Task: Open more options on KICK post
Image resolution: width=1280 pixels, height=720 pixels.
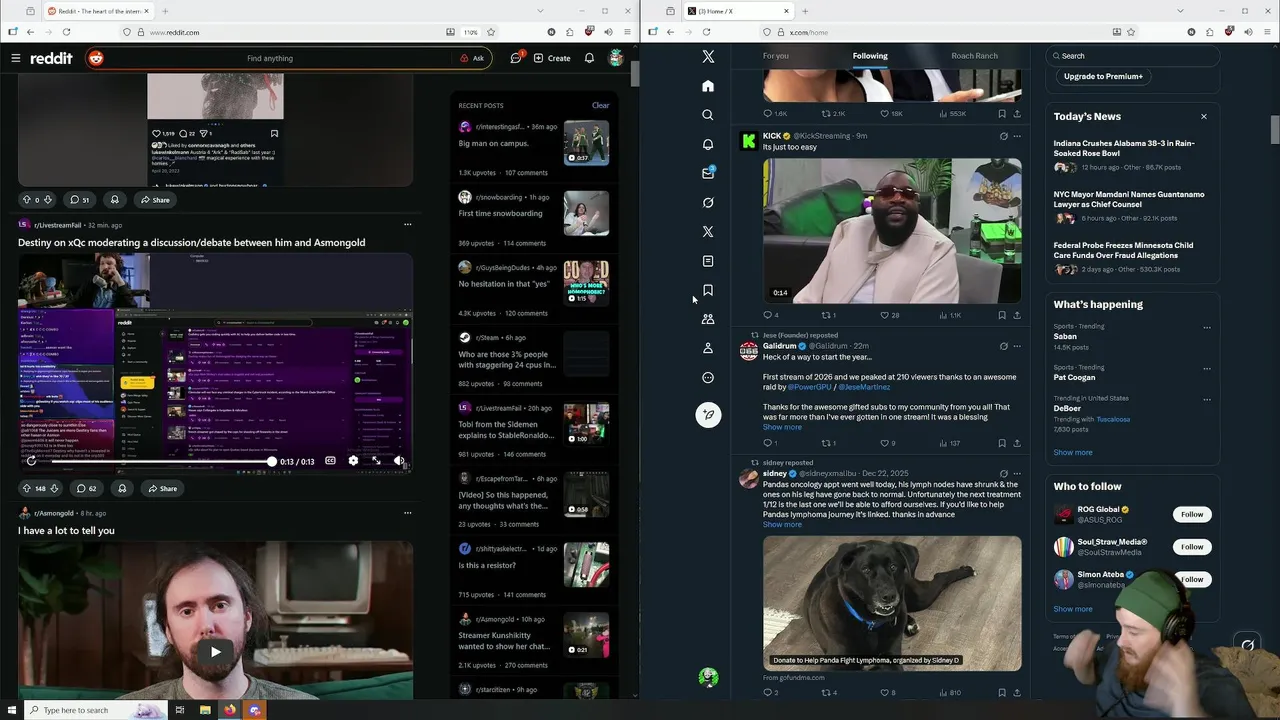Action: pyautogui.click(x=1017, y=136)
